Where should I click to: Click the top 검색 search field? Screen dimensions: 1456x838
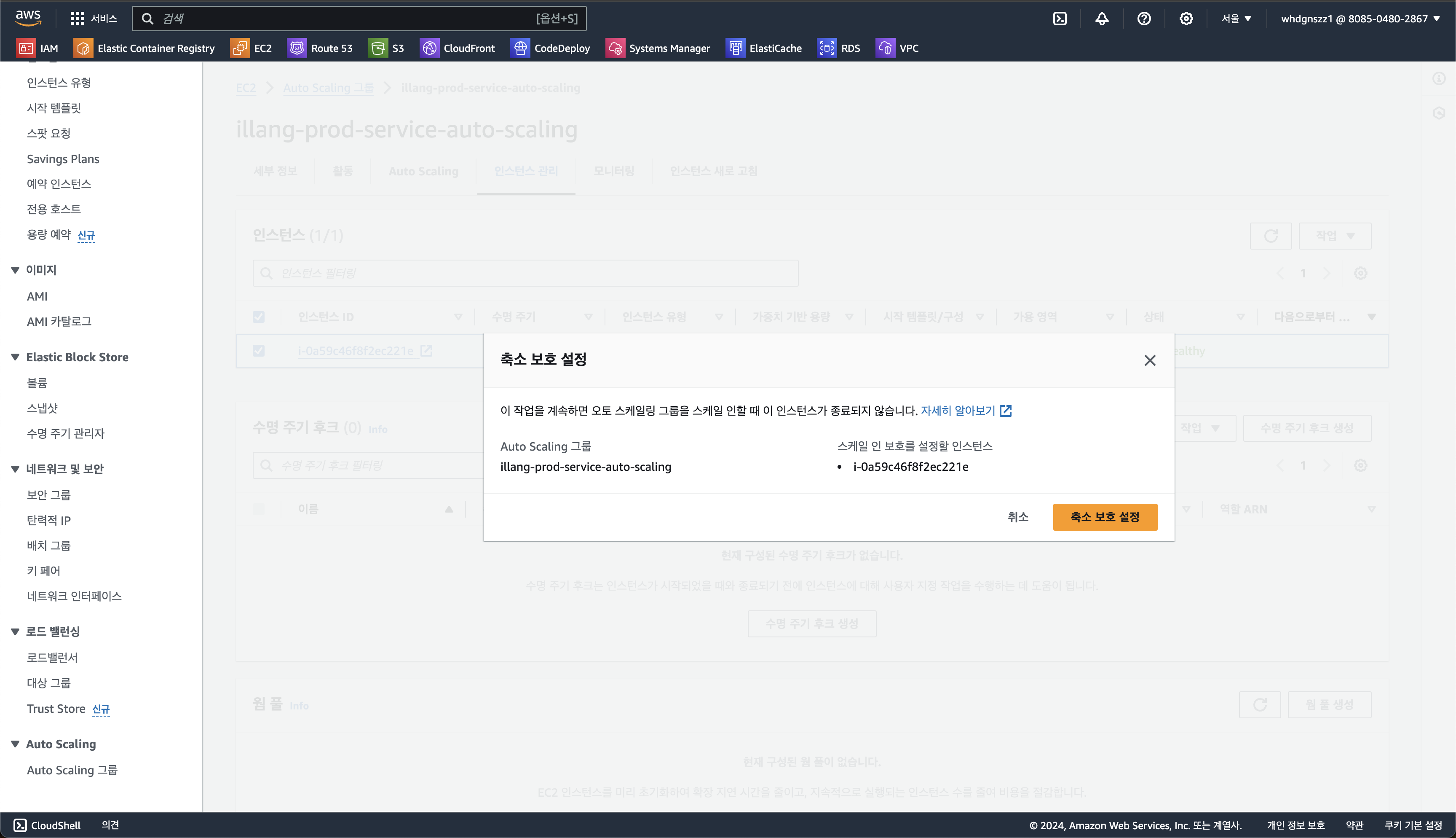pyautogui.click(x=345, y=19)
